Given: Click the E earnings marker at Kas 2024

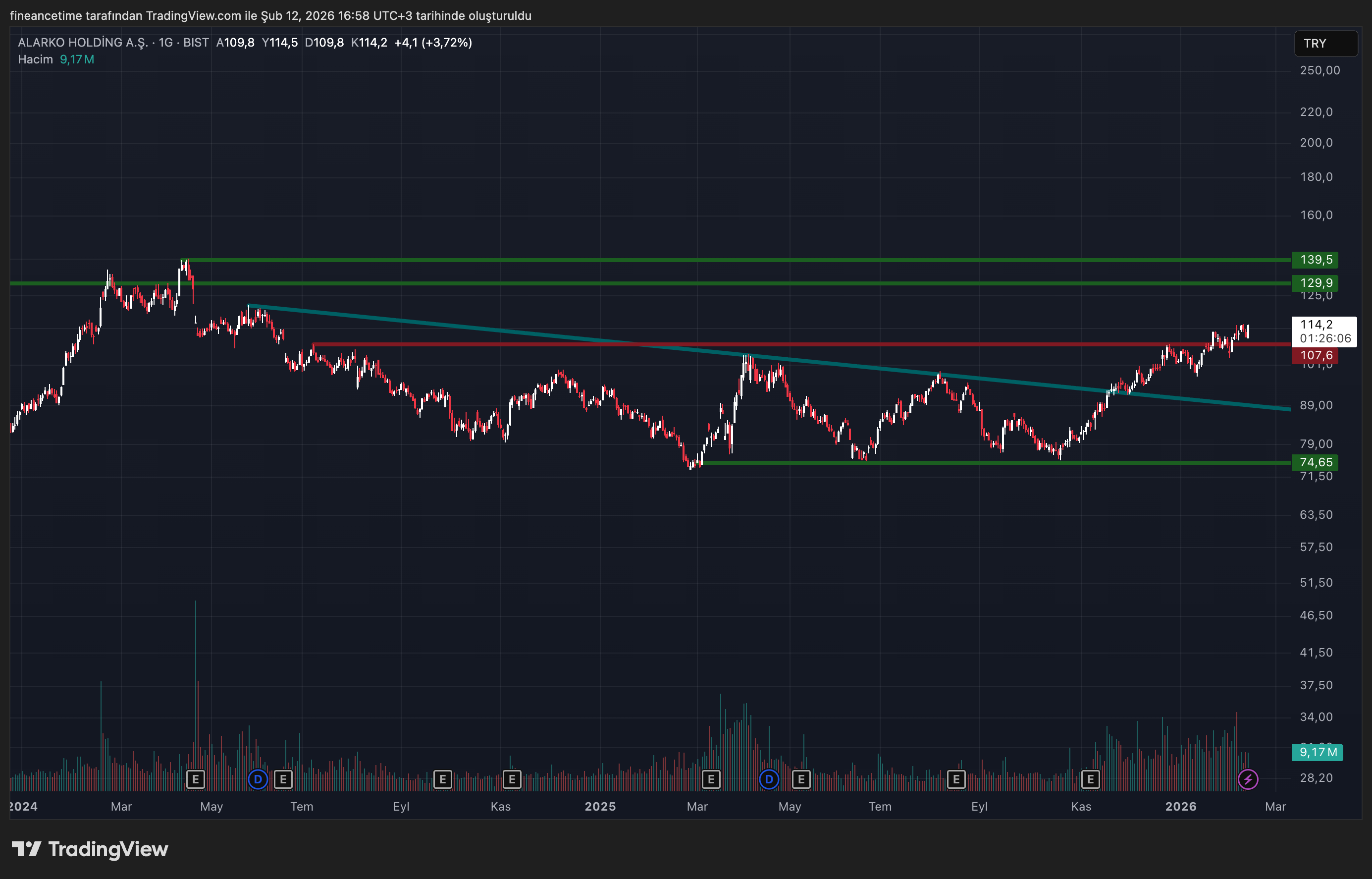Looking at the screenshot, I should (512, 779).
